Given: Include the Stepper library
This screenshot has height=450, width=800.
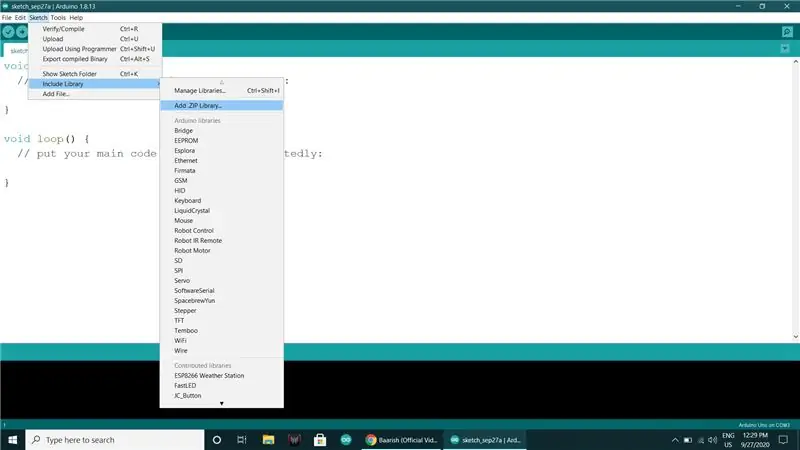Looking at the screenshot, I should (x=221, y=311).
